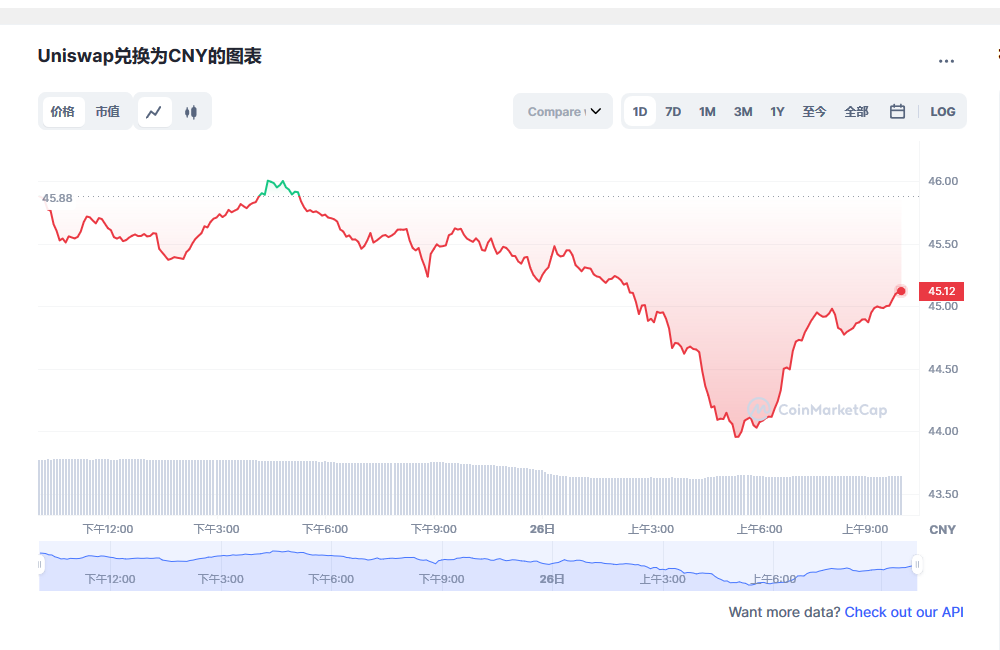This screenshot has width=1000, height=650.
Task: Select the 3M time range
Action: click(743, 112)
